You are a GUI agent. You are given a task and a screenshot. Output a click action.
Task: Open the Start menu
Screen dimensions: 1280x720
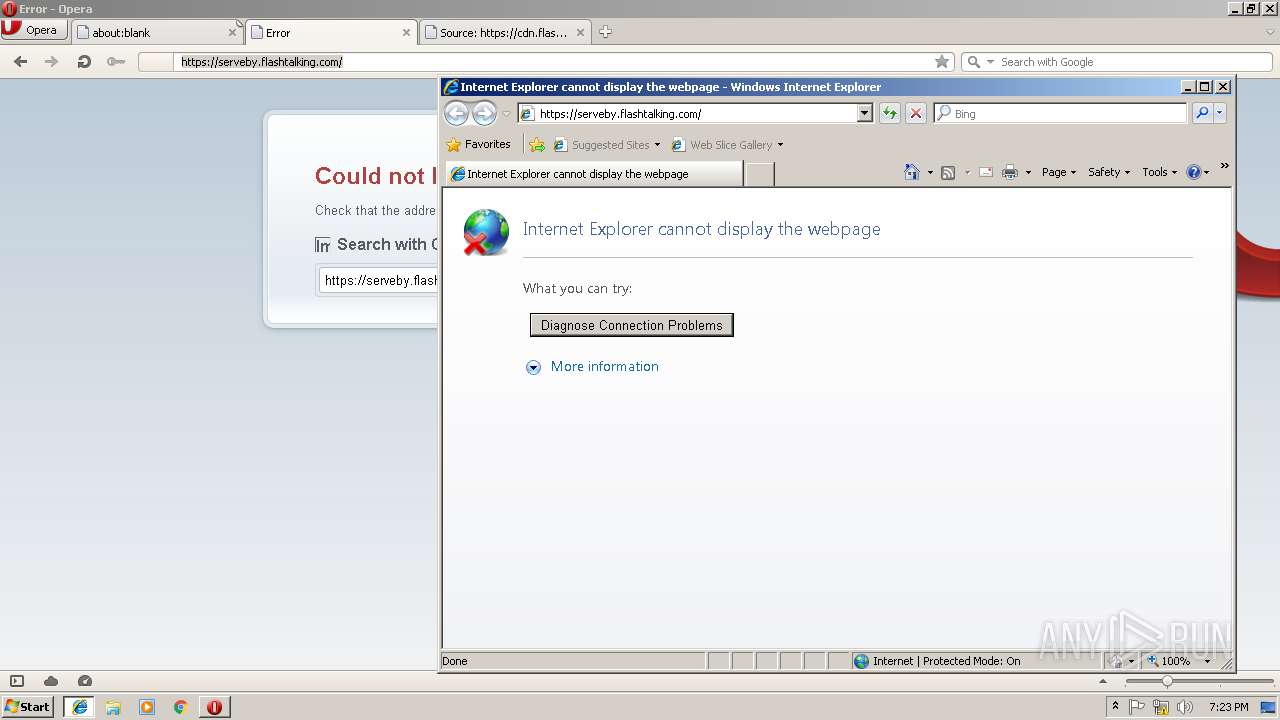pyautogui.click(x=27, y=706)
